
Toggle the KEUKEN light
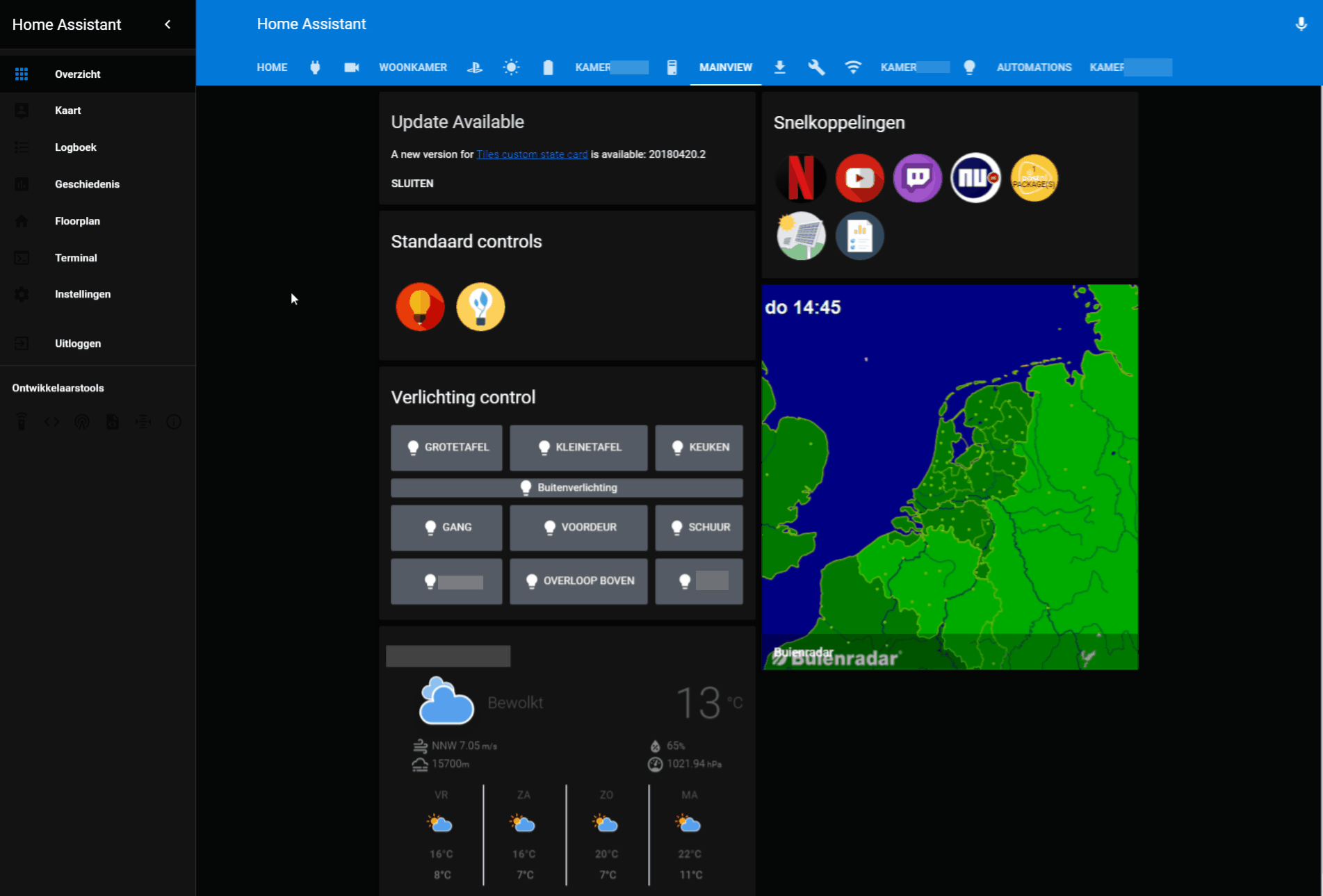pos(699,448)
